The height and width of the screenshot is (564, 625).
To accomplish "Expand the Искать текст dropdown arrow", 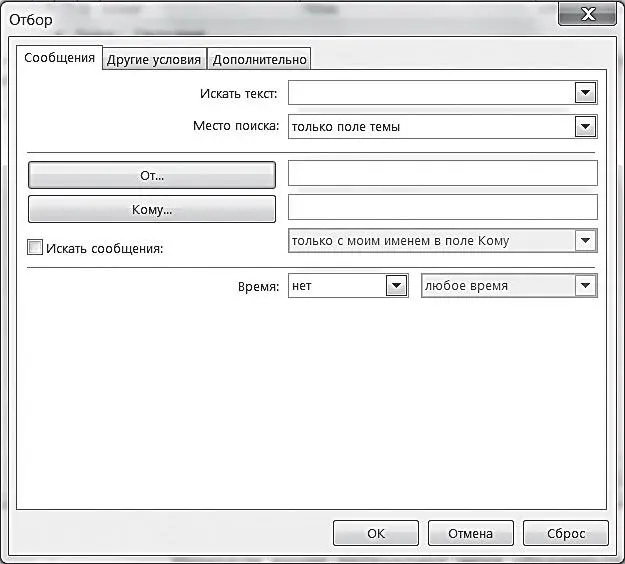I will pyautogui.click(x=585, y=93).
